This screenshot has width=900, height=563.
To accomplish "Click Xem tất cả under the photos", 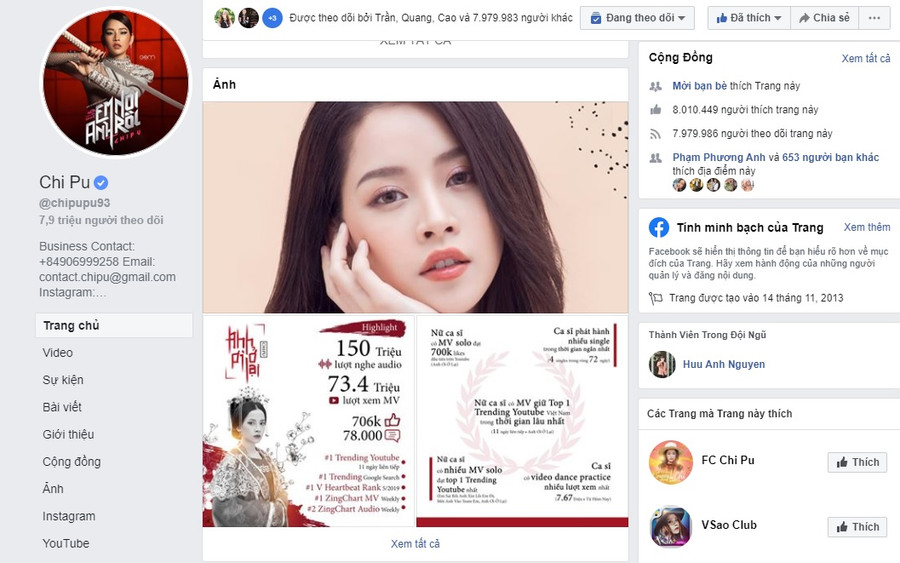I will (415, 543).
